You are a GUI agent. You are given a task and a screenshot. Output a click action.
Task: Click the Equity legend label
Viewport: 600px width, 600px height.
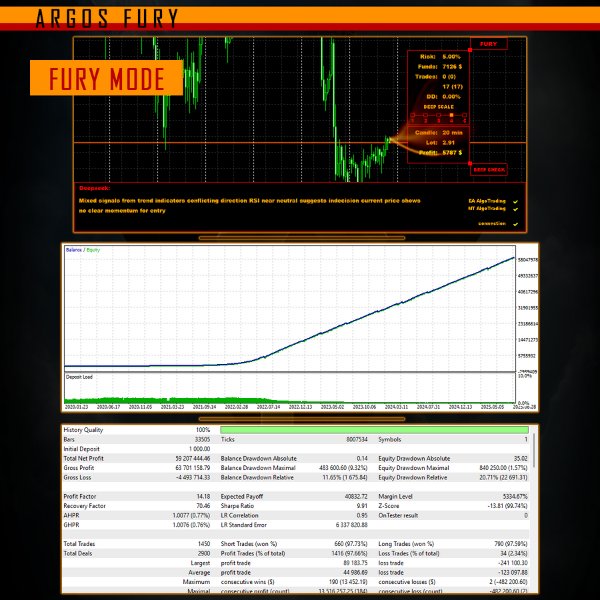pyautogui.click(x=93, y=250)
